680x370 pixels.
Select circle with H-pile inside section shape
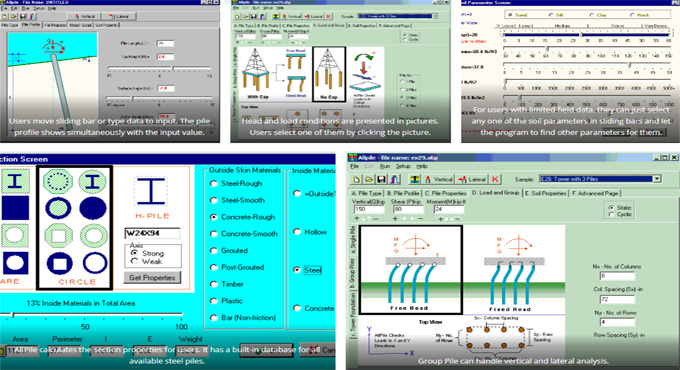point(92,181)
